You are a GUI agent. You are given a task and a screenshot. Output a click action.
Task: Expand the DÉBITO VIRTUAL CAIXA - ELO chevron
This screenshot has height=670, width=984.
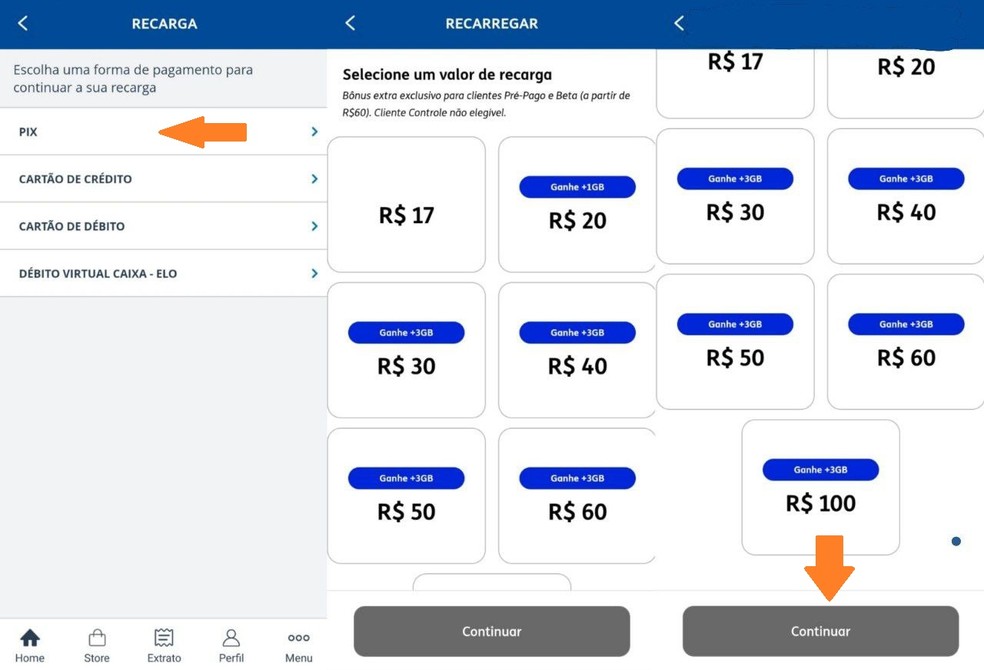[x=313, y=272]
